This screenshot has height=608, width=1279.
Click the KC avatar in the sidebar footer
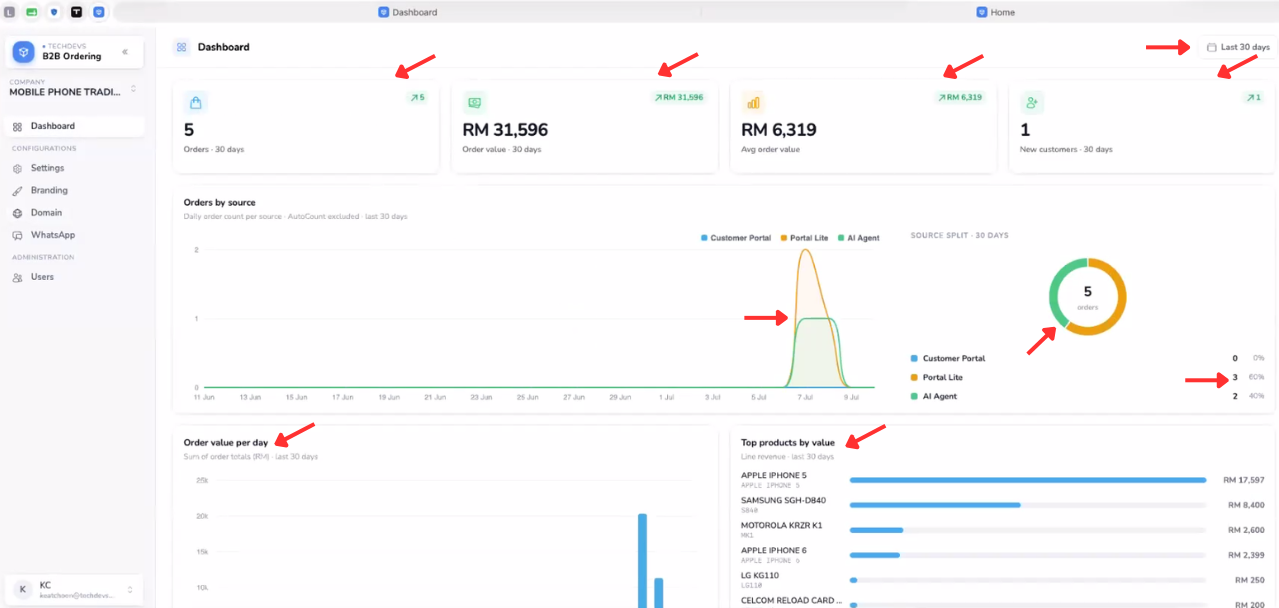pyautogui.click(x=22, y=590)
